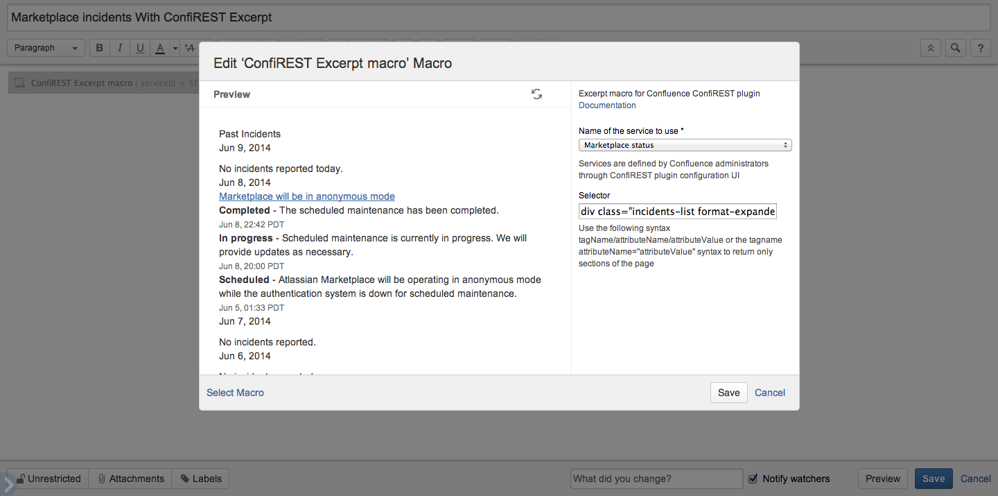This screenshot has height=496, width=998.
Task: Save the macro in the dialog
Action: [x=728, y=393]
